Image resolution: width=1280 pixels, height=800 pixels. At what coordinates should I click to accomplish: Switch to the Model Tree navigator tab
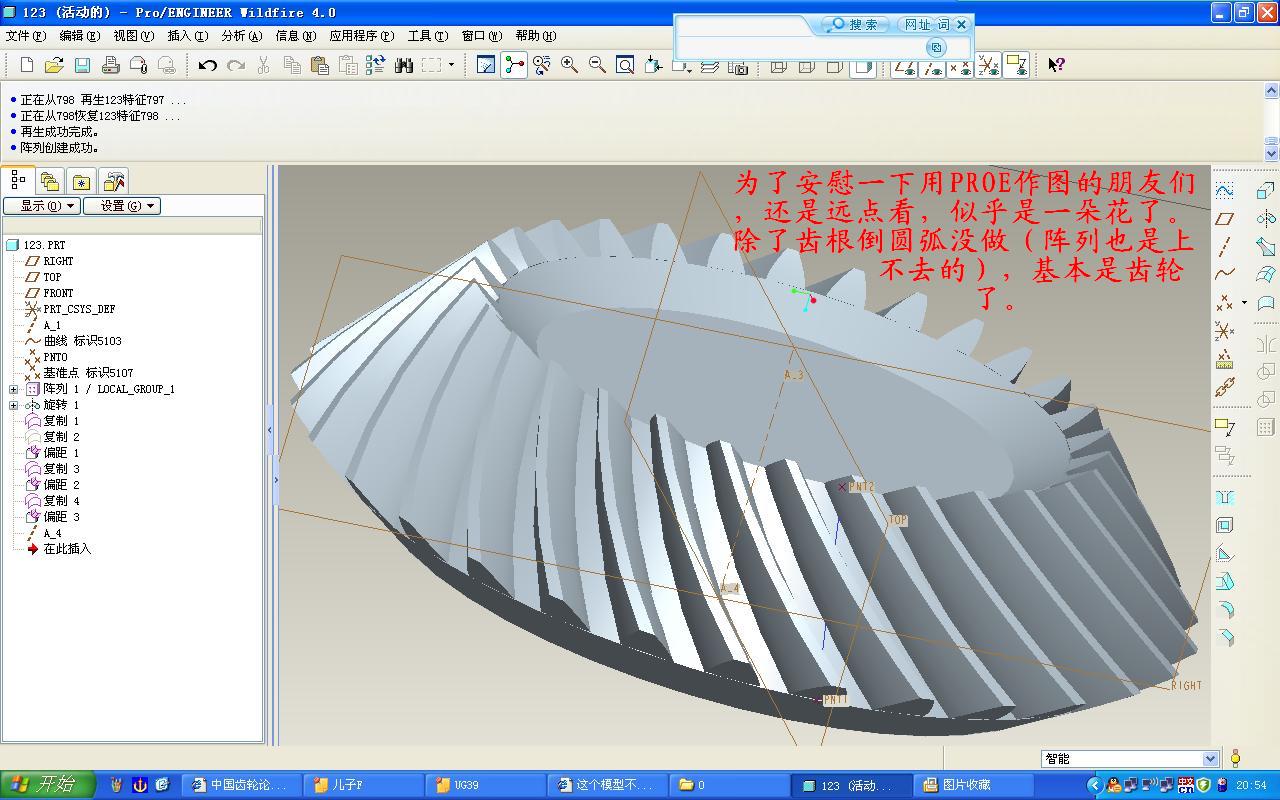pyautogui.click(x=18, y=180)
